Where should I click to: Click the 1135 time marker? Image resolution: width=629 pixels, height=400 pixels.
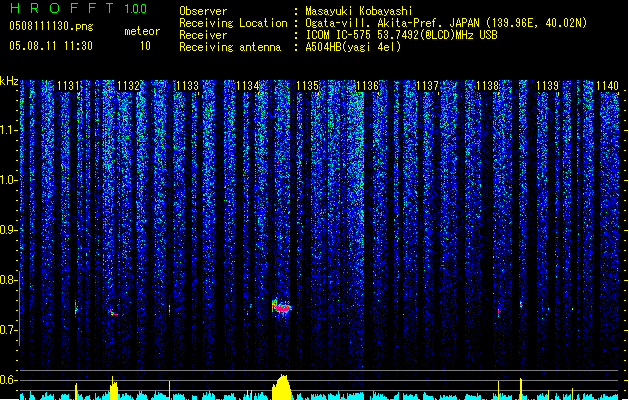click(307, 85)
